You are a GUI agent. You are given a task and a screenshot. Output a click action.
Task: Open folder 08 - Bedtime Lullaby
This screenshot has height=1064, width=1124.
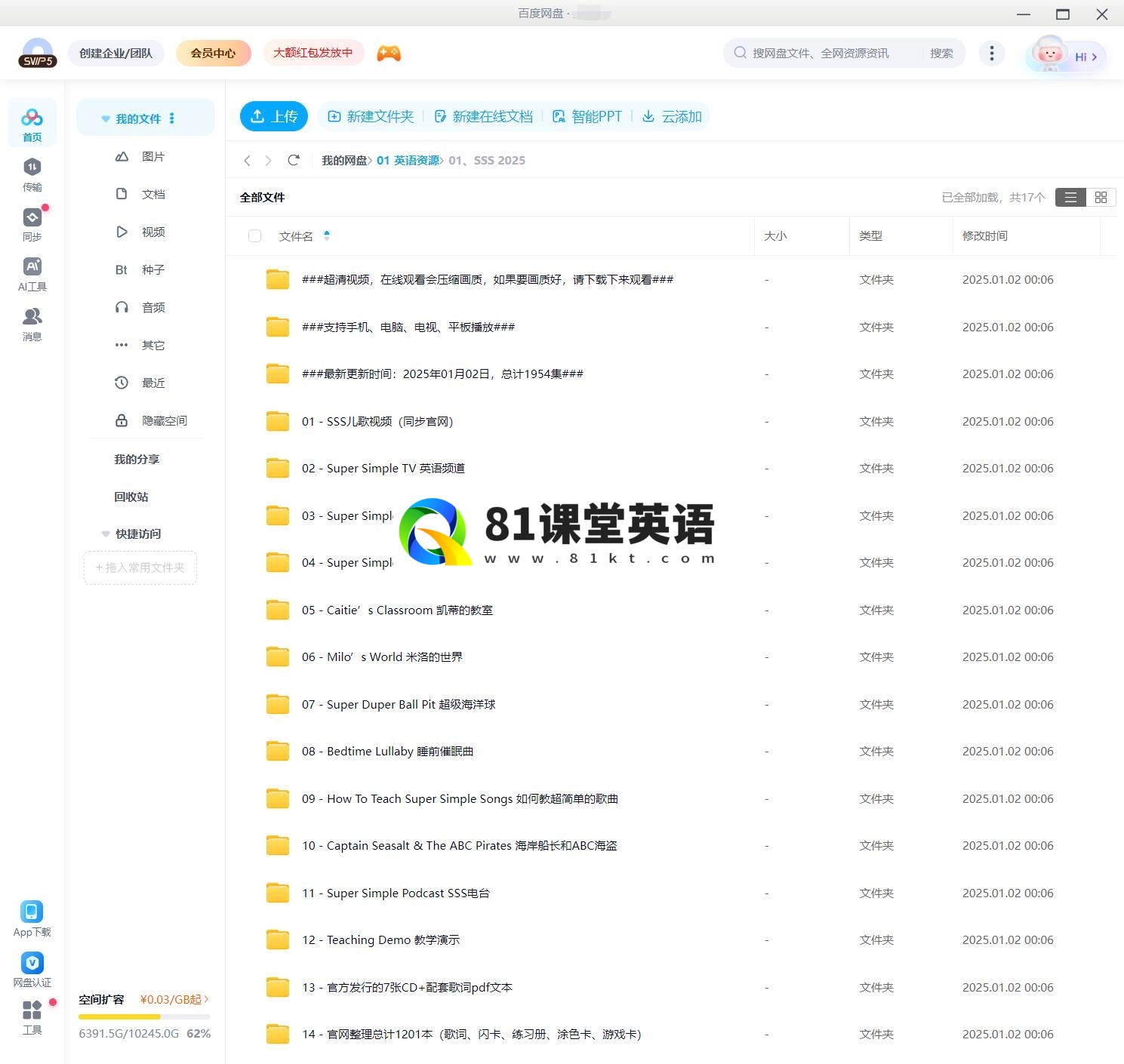point(387,752)
